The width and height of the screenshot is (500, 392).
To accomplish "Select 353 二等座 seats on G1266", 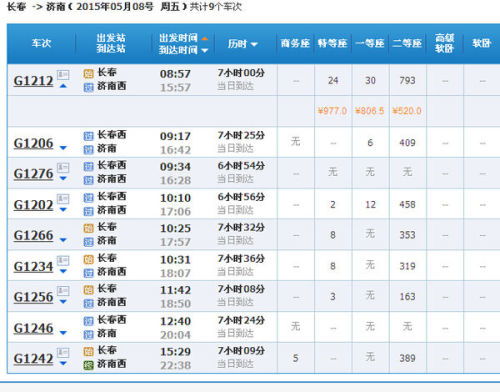I will [407, 235].
